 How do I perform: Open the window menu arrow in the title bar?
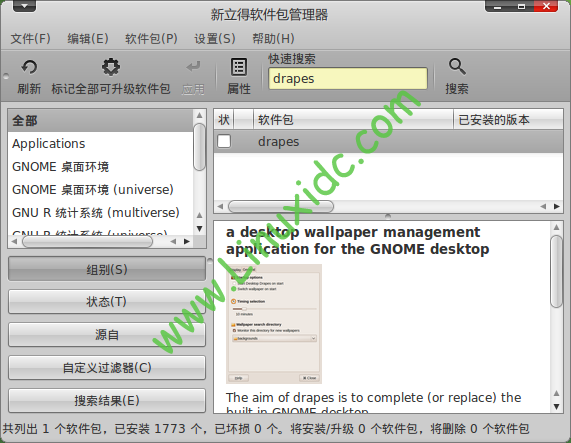(24, 6)
